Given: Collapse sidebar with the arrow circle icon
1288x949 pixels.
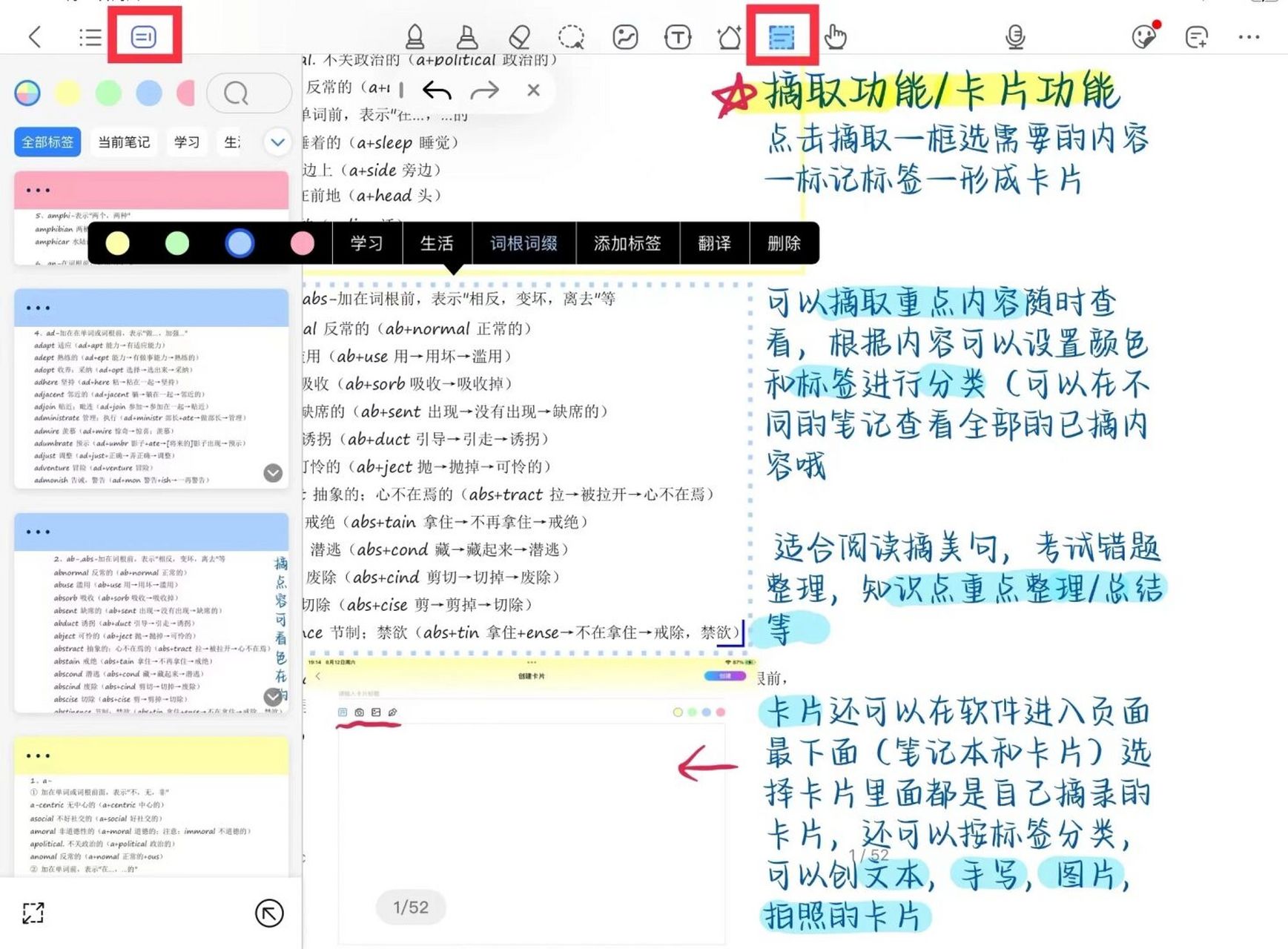Looking at the screenshot, I should (269, 913).
